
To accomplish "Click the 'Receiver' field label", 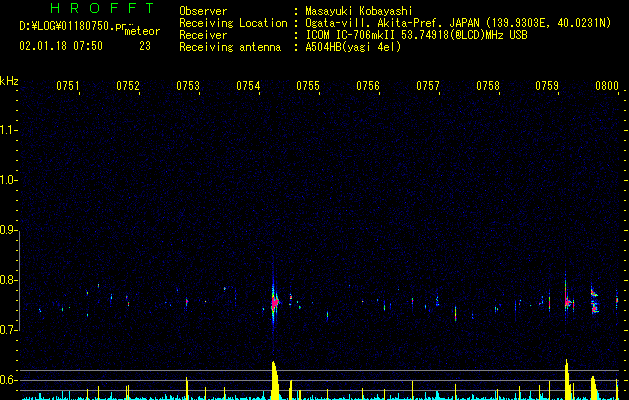I will pyautogui.click(x=203, y=35).
